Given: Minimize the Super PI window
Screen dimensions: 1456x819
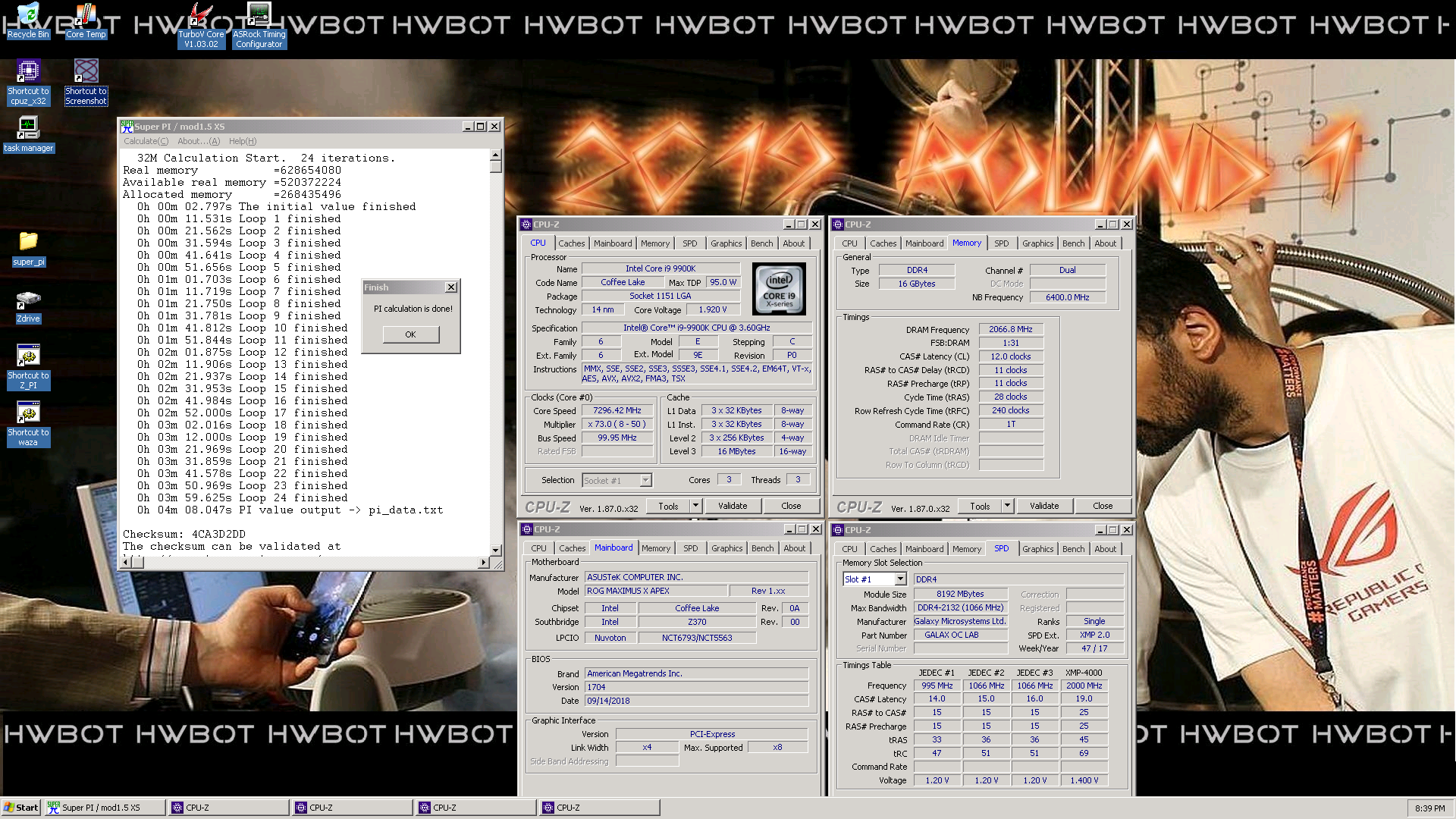Looking at the screenshot, I should (468, 127).
